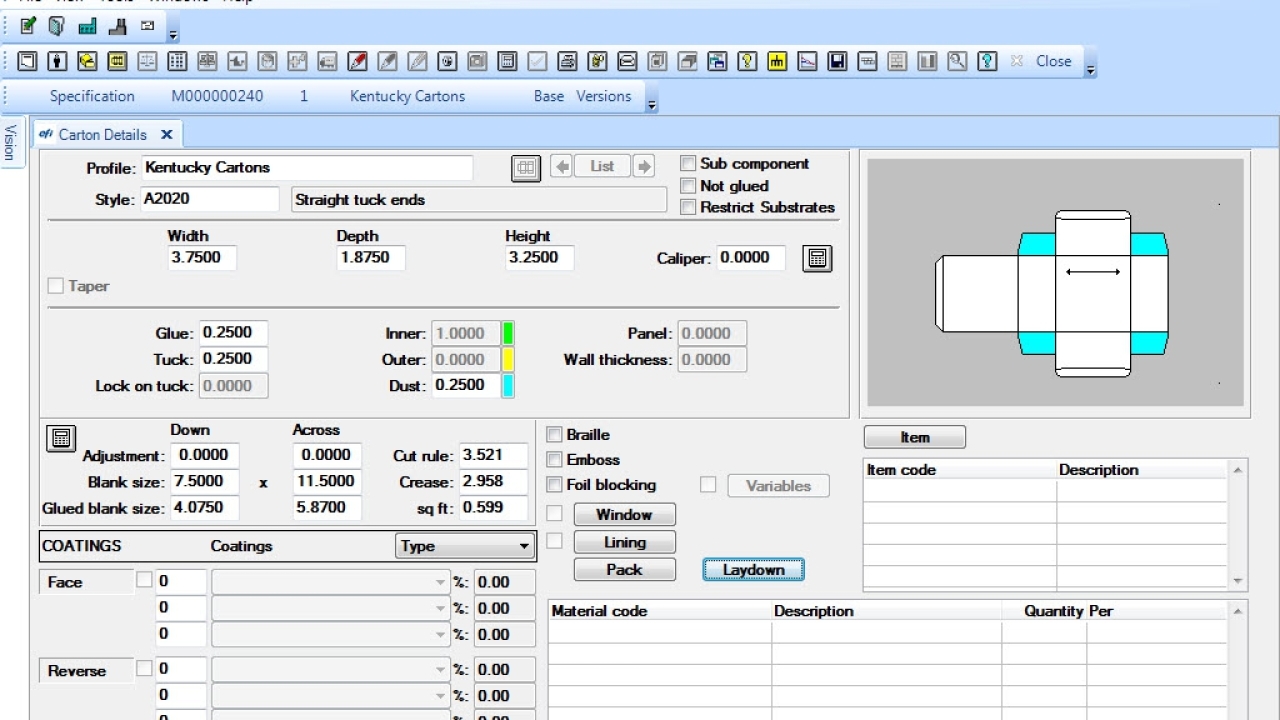This screenshot has width=1280, height=720.
Task: Click the blue cascading windows toolbar icon
Action: [x=717, y=61]
